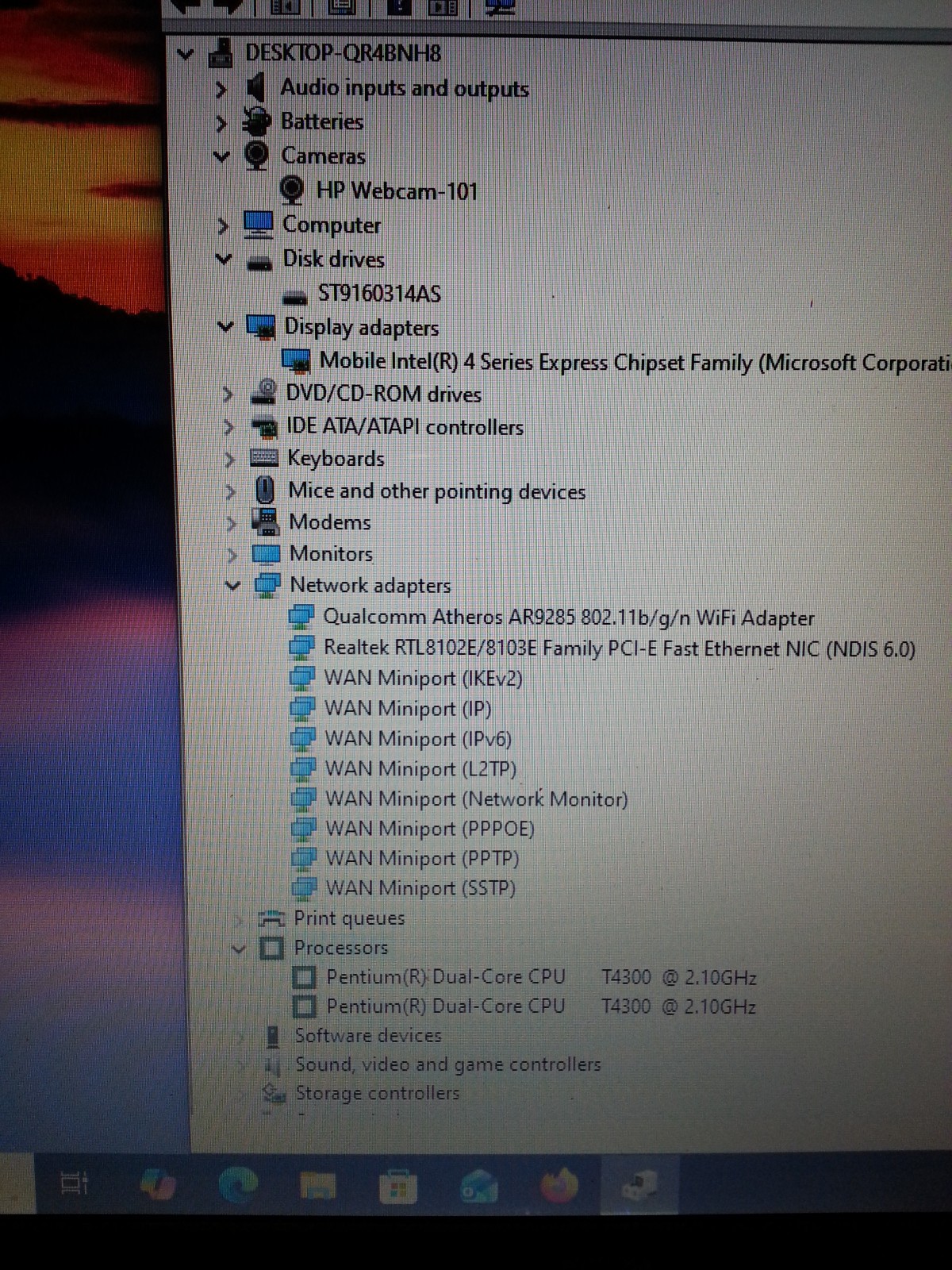The width and height of the screenshot is (952, 1270).
Task: Select Sound, video and game controllers
Action: point(448,1064)
